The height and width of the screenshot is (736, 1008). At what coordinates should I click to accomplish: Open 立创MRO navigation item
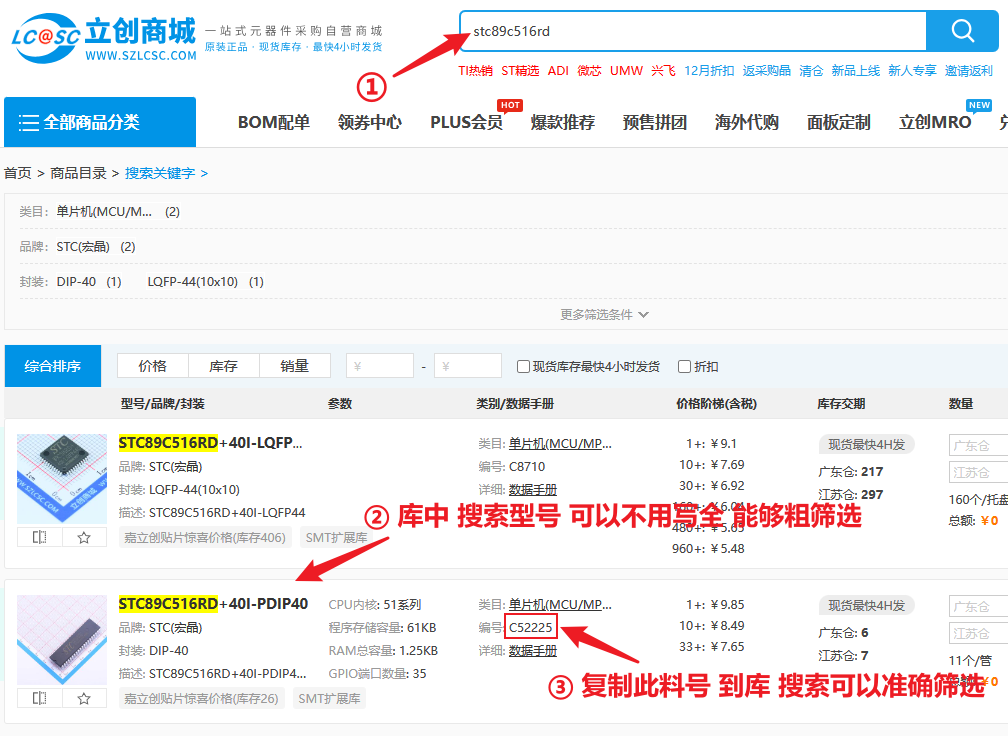(935, 122)
